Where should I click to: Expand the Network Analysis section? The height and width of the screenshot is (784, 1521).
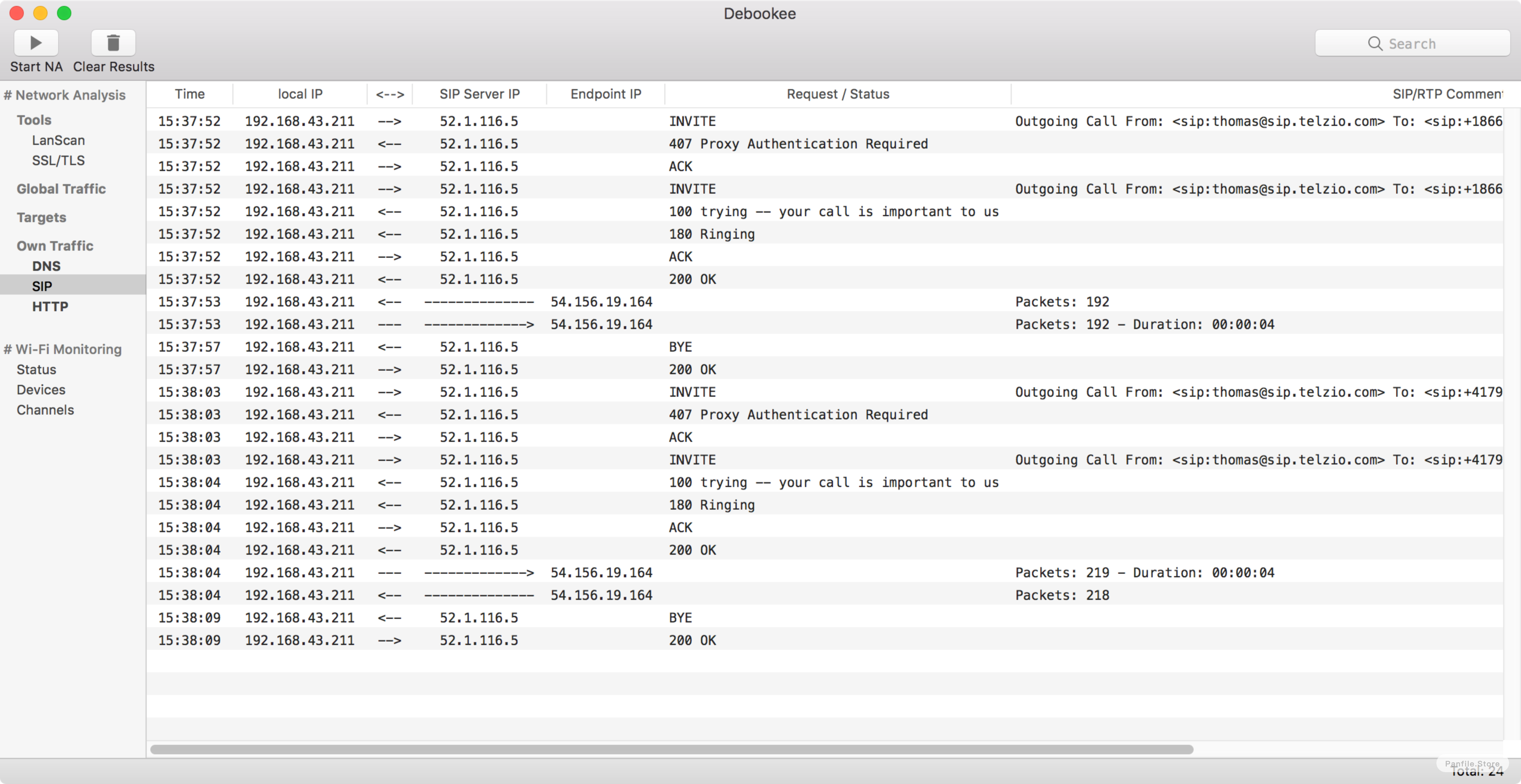[x=67, y=94]
